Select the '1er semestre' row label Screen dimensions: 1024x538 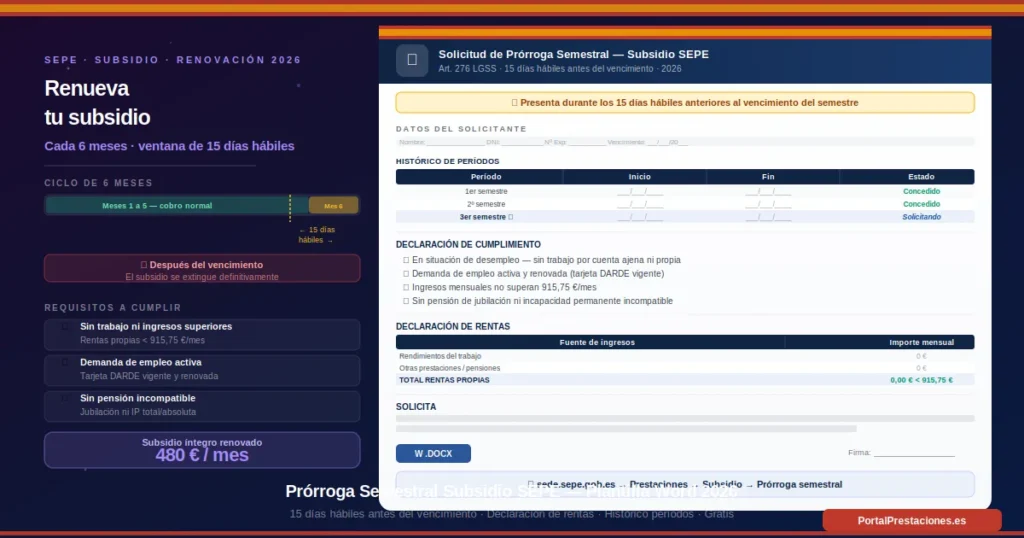tap(486, 191)
